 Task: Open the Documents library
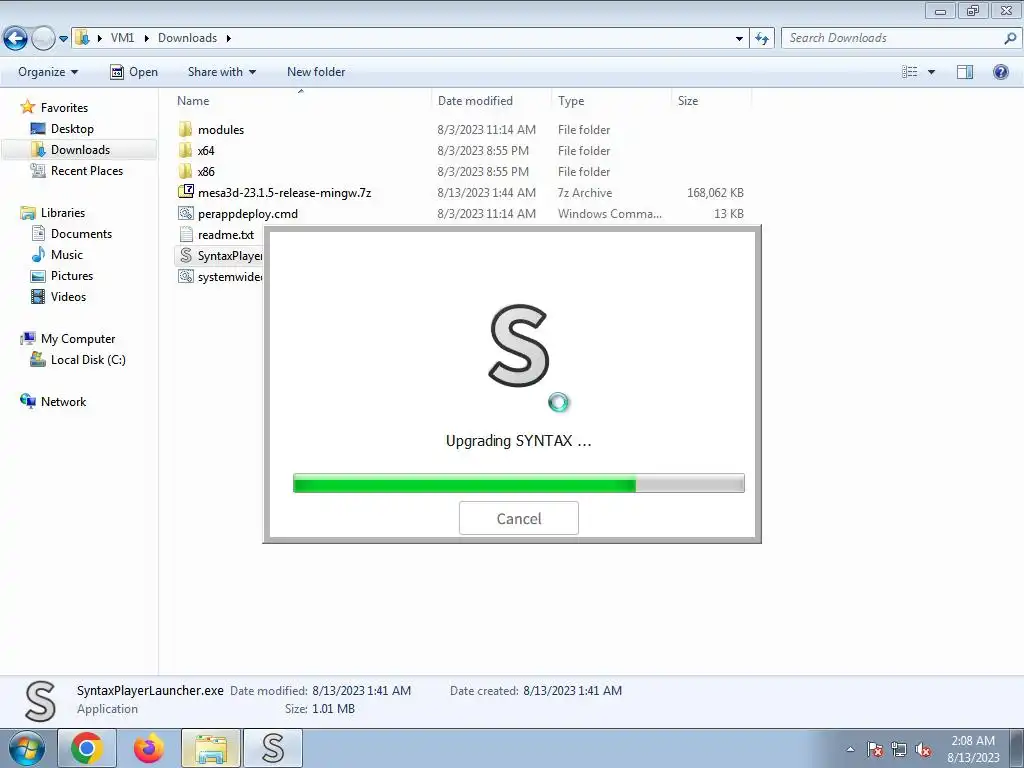coord(81,233)
